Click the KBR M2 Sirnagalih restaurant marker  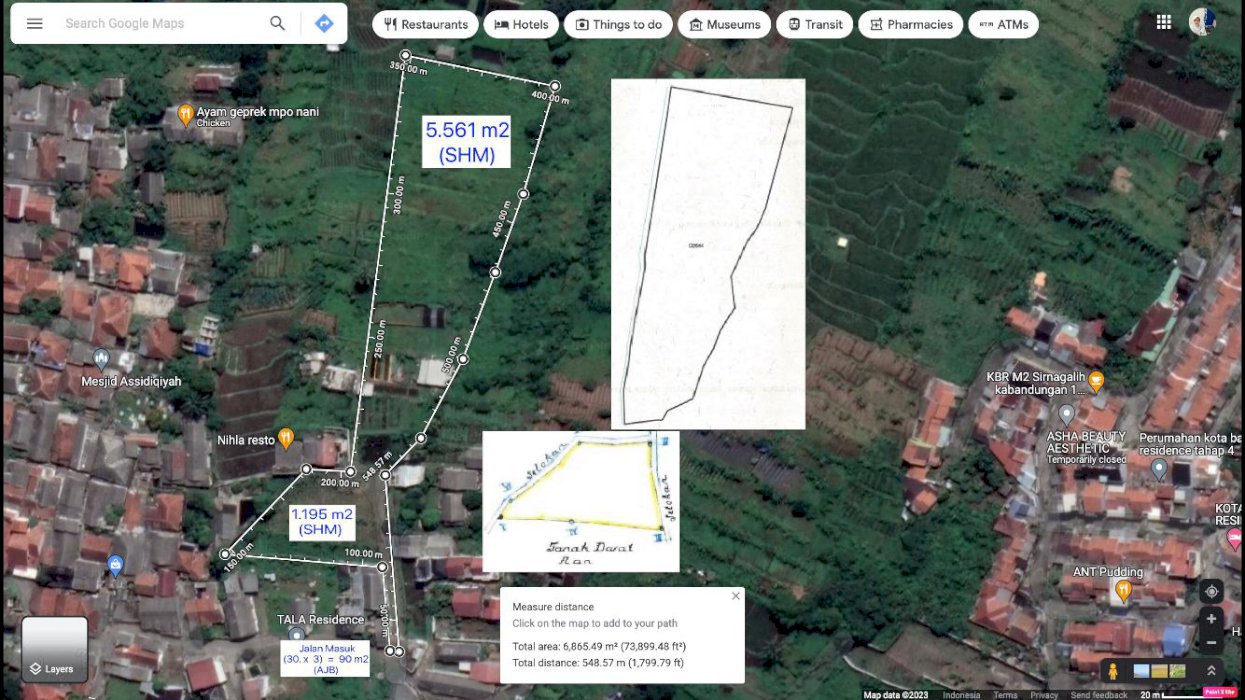tap(1096, 381)
